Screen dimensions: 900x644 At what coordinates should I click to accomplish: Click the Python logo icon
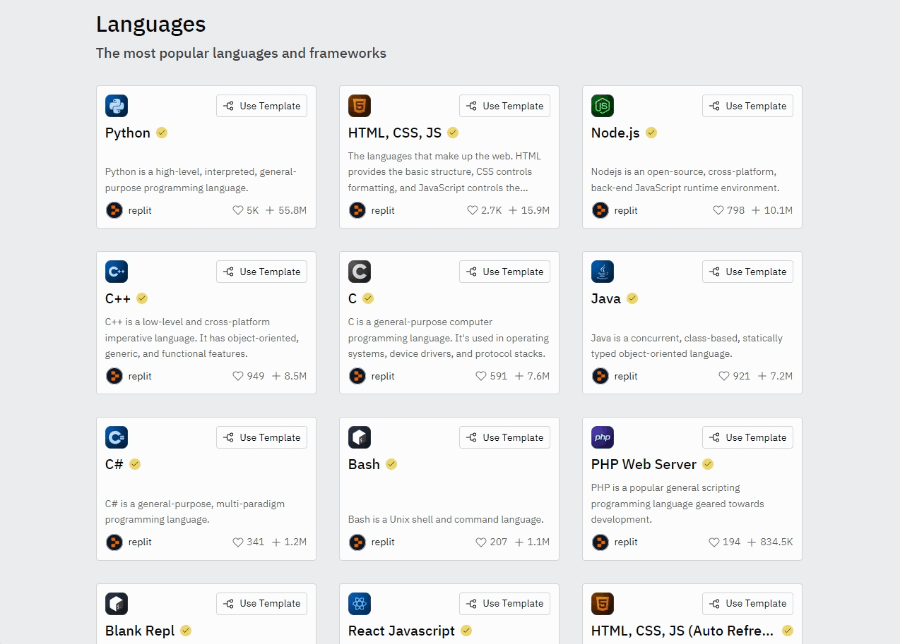tap(117, 106)
